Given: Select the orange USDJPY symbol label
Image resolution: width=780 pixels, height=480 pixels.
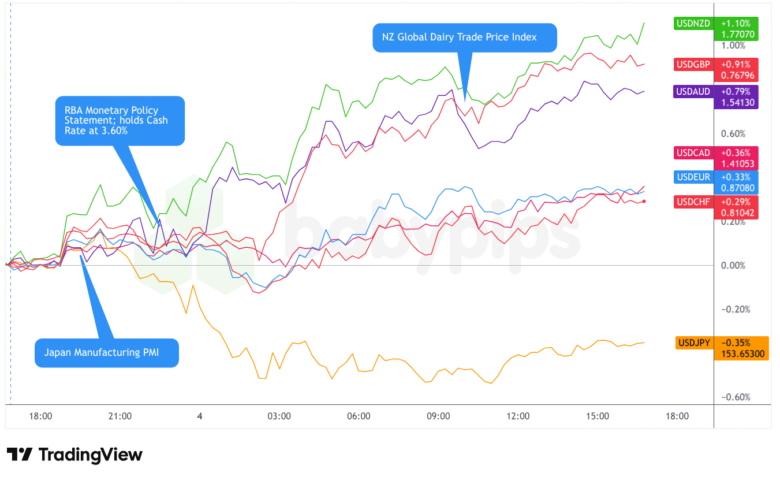Looking at the screenshot, I should point(694,342).
